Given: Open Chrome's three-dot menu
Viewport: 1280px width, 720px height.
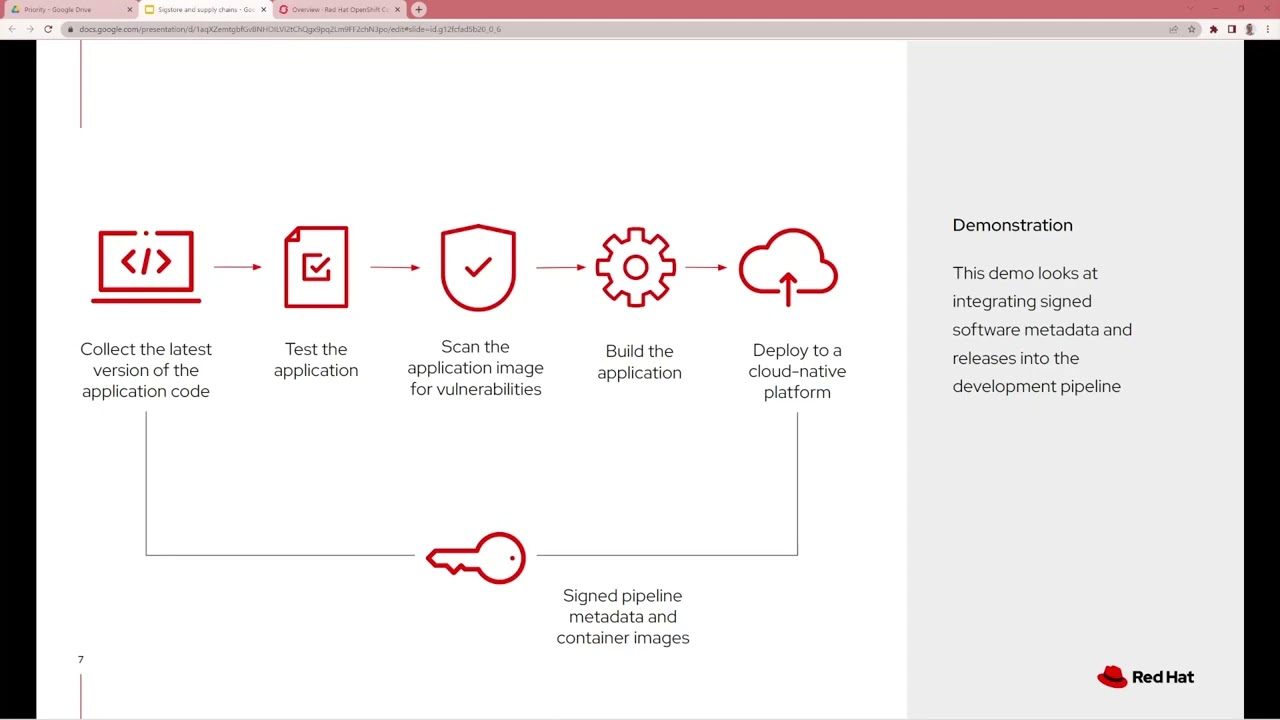Looking at the screenshot, I should click(x=1268, y=29).
